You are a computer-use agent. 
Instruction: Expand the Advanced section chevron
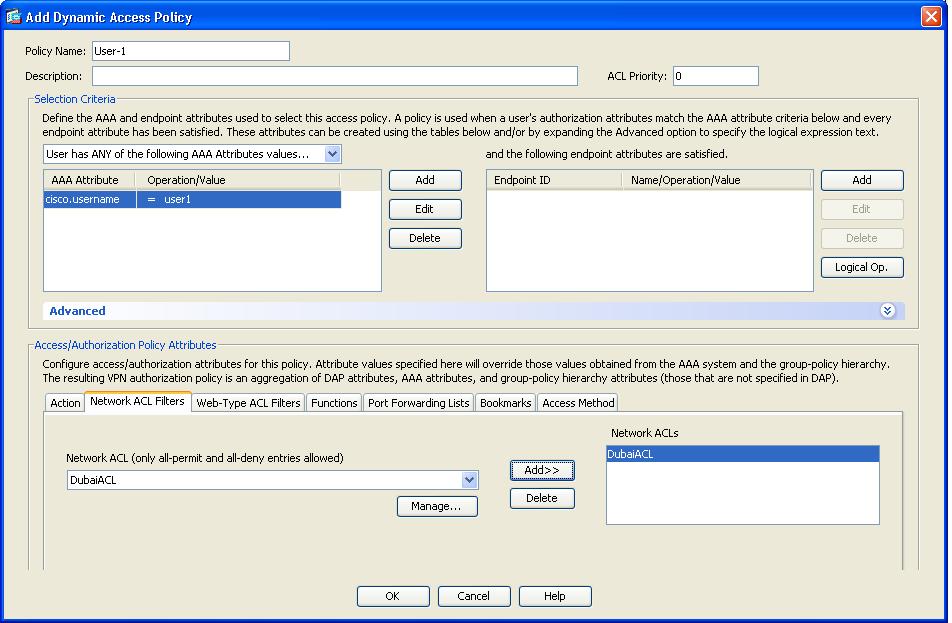(888, 311)
